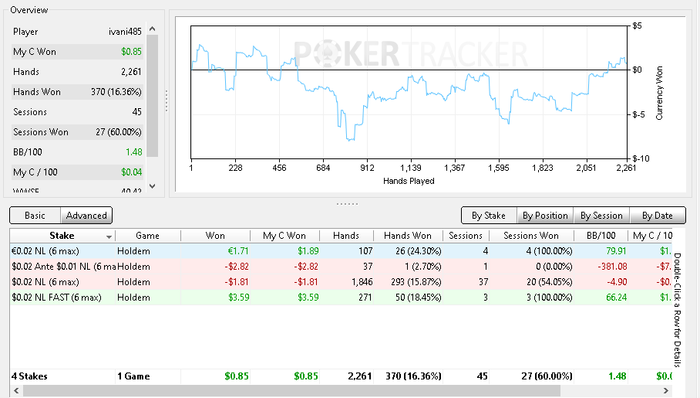Image resolution: width=700 pixels, height=398 pixels.
Task: Click the overview panel scroll-up arrow
Action: pyautogui.click(x=152, y=29)
